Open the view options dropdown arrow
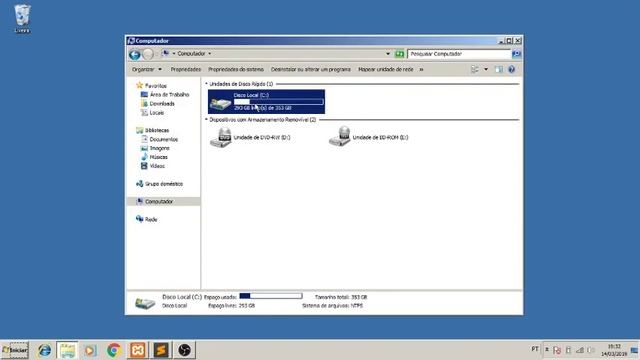The height and width of the screenshot is (360, 640). pyautogui.click(x=486, y=69)
